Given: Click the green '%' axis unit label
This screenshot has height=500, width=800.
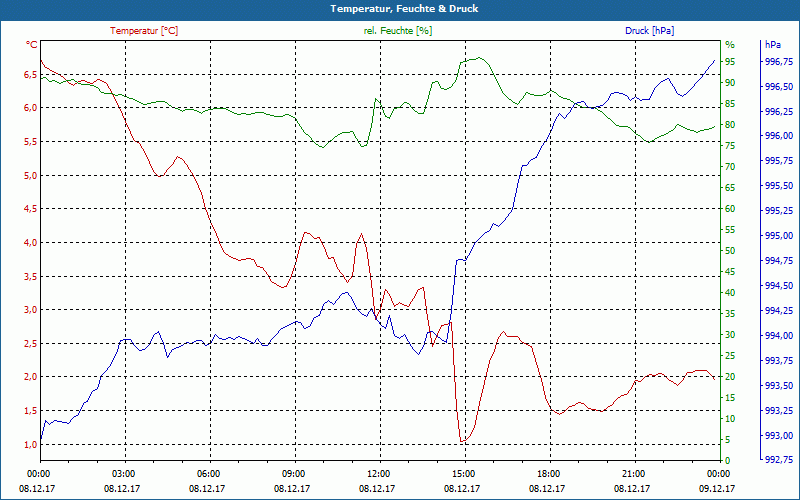Looking at the screenshot, I should pyautogui.click(x=730, y=45).
